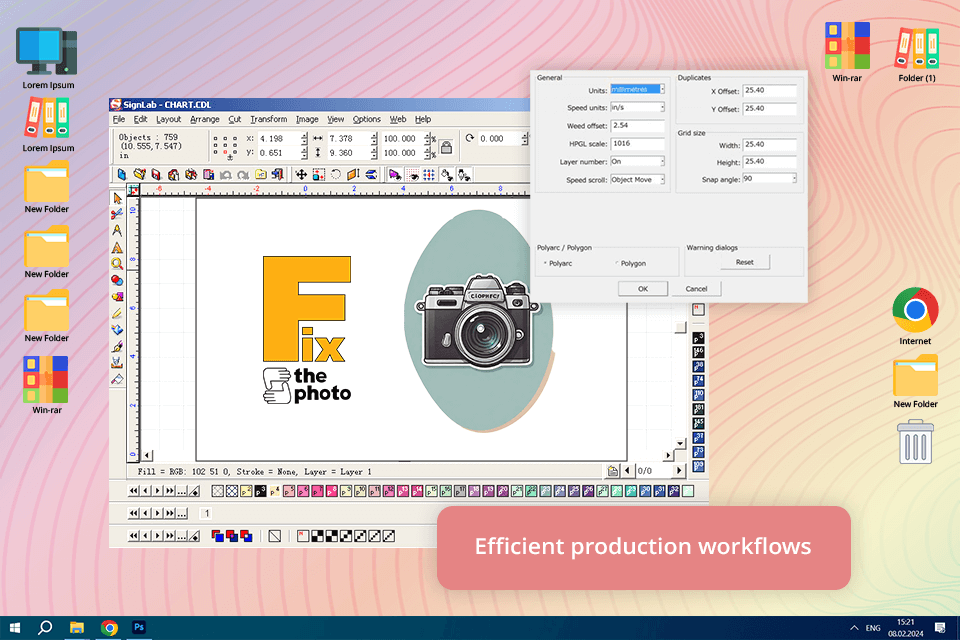Click the rotation angle field

[499, 139]
